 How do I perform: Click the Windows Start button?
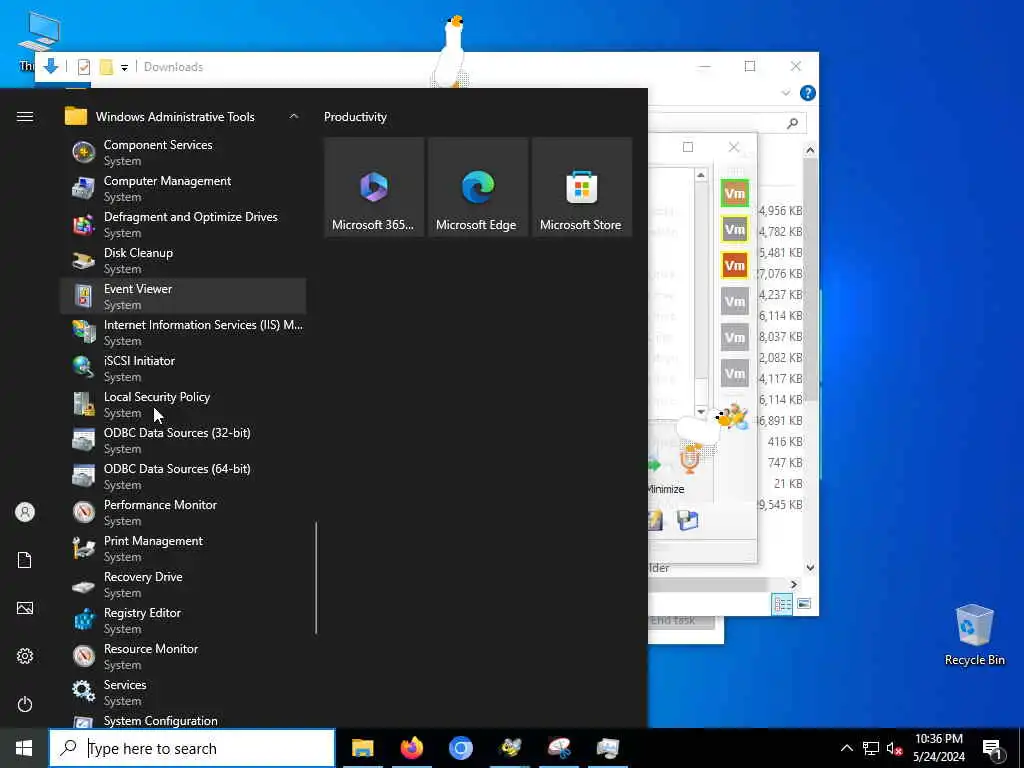click(24, 748)
